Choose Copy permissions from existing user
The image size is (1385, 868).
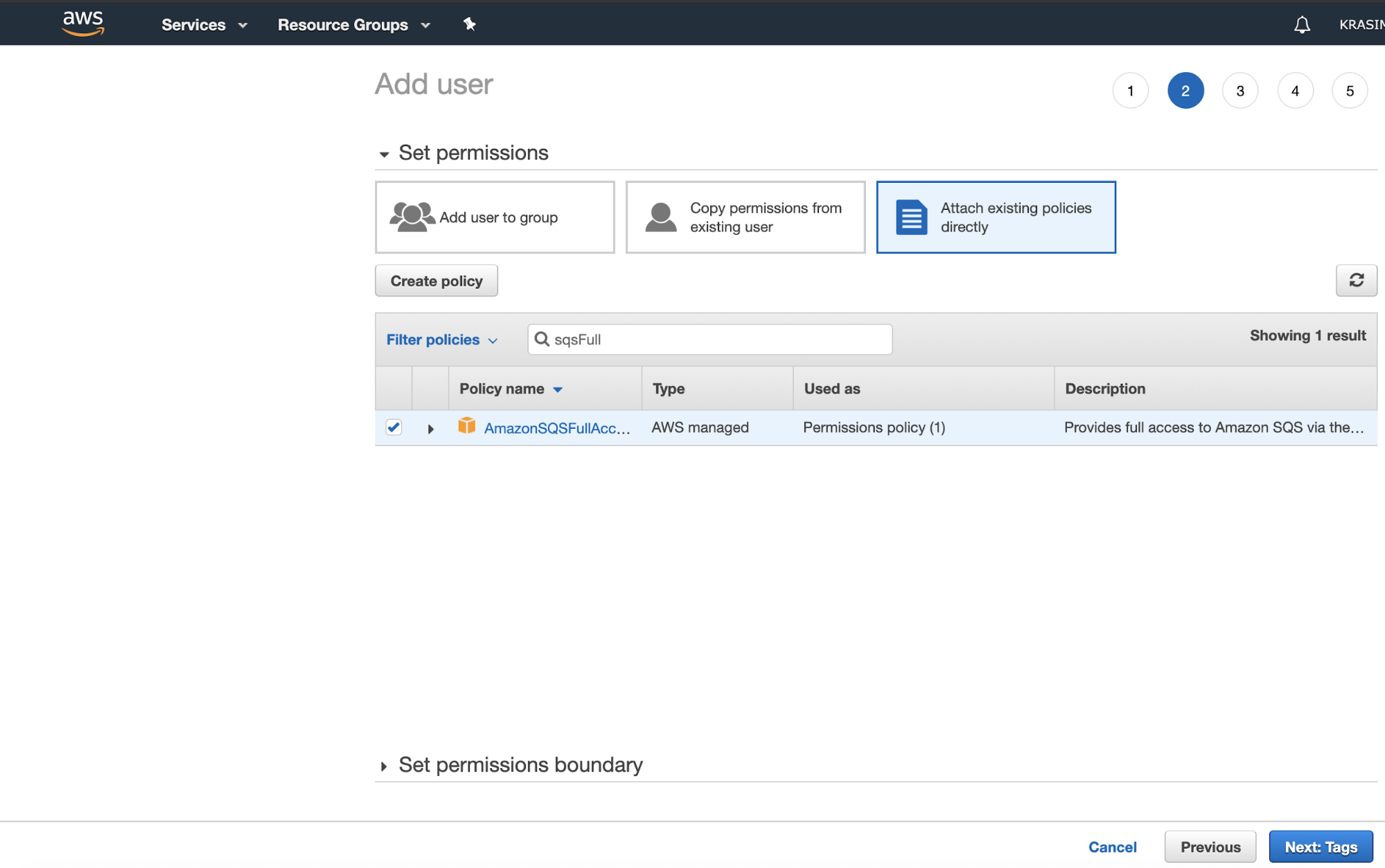coord(745,218)
